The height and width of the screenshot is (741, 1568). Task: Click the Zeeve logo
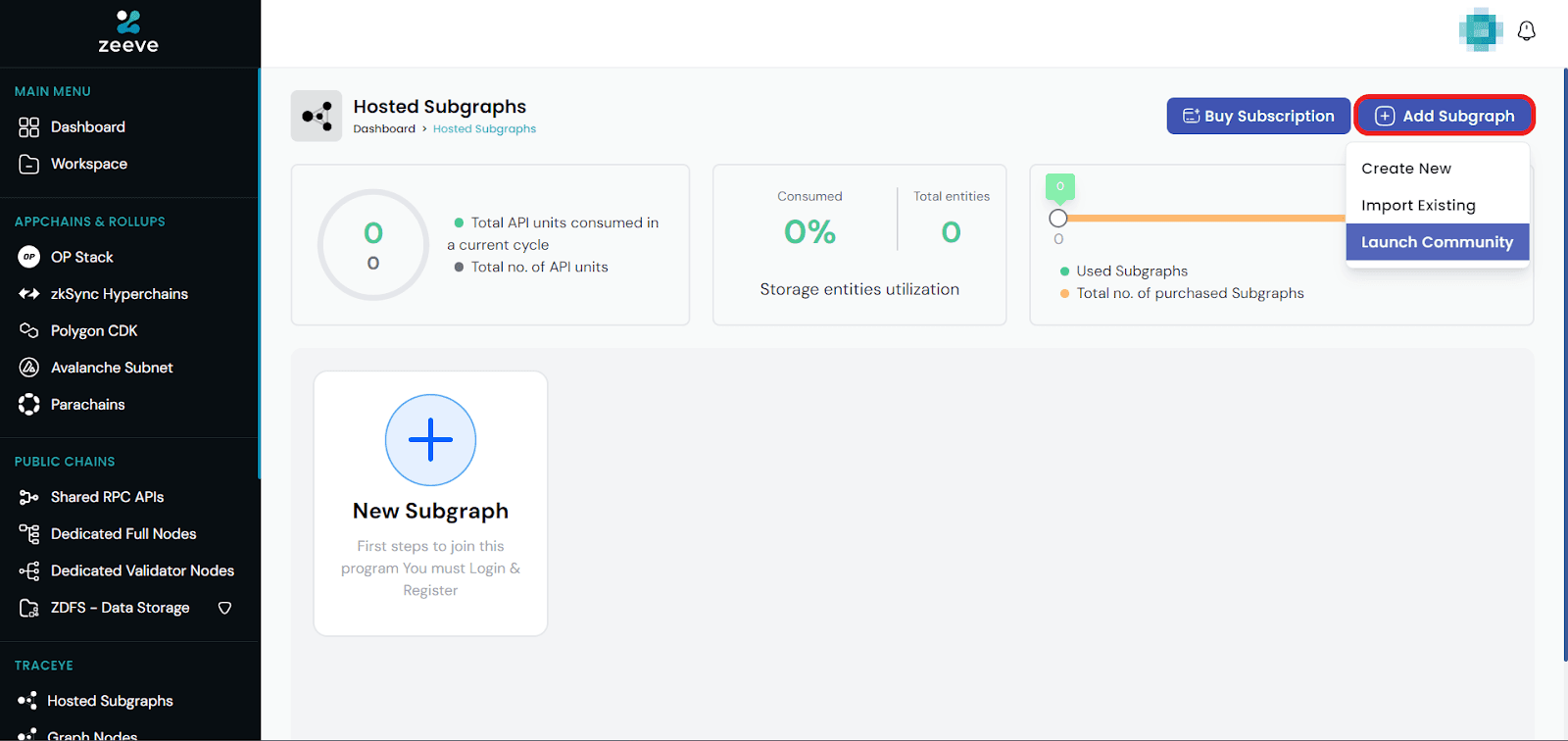128,31
